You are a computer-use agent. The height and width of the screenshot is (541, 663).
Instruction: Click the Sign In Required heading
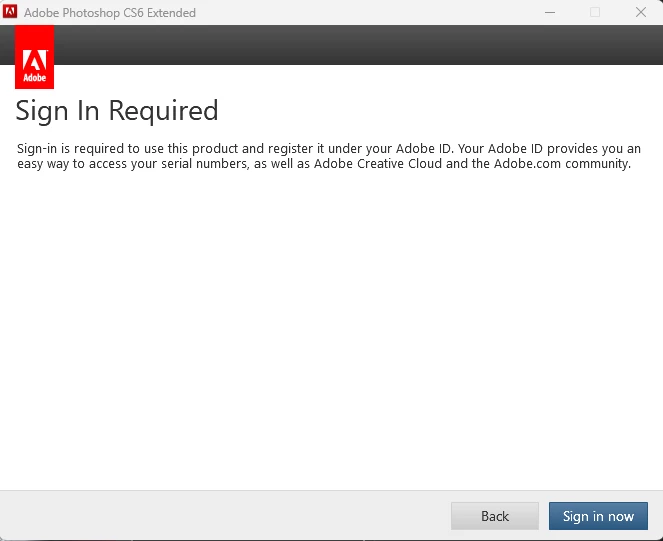(x=117, y=111)
